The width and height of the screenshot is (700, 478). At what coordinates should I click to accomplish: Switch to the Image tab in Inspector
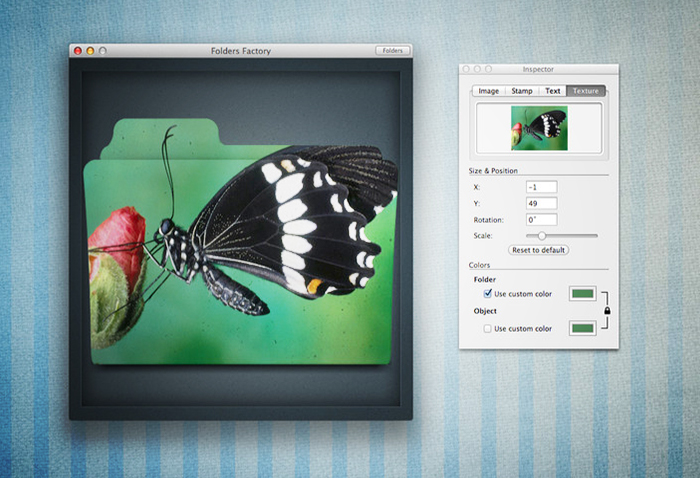[x=488, y=91]
